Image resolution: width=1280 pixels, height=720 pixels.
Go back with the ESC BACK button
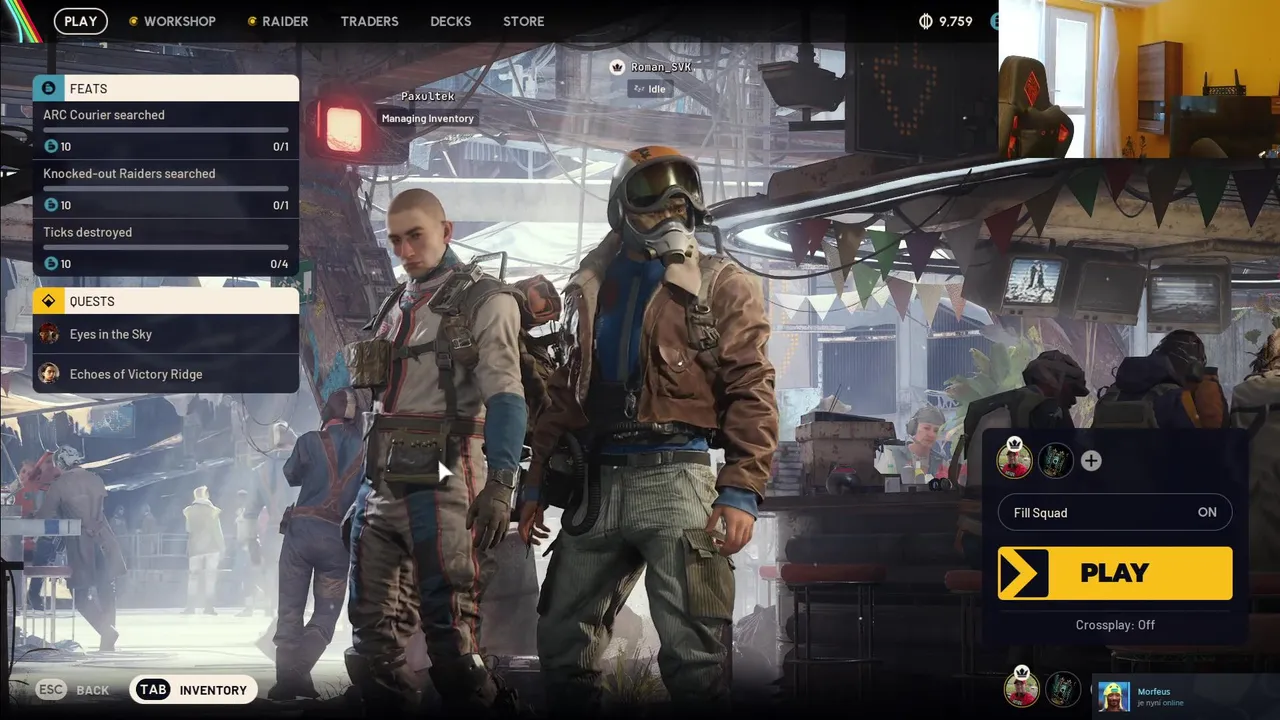point(73,690)
